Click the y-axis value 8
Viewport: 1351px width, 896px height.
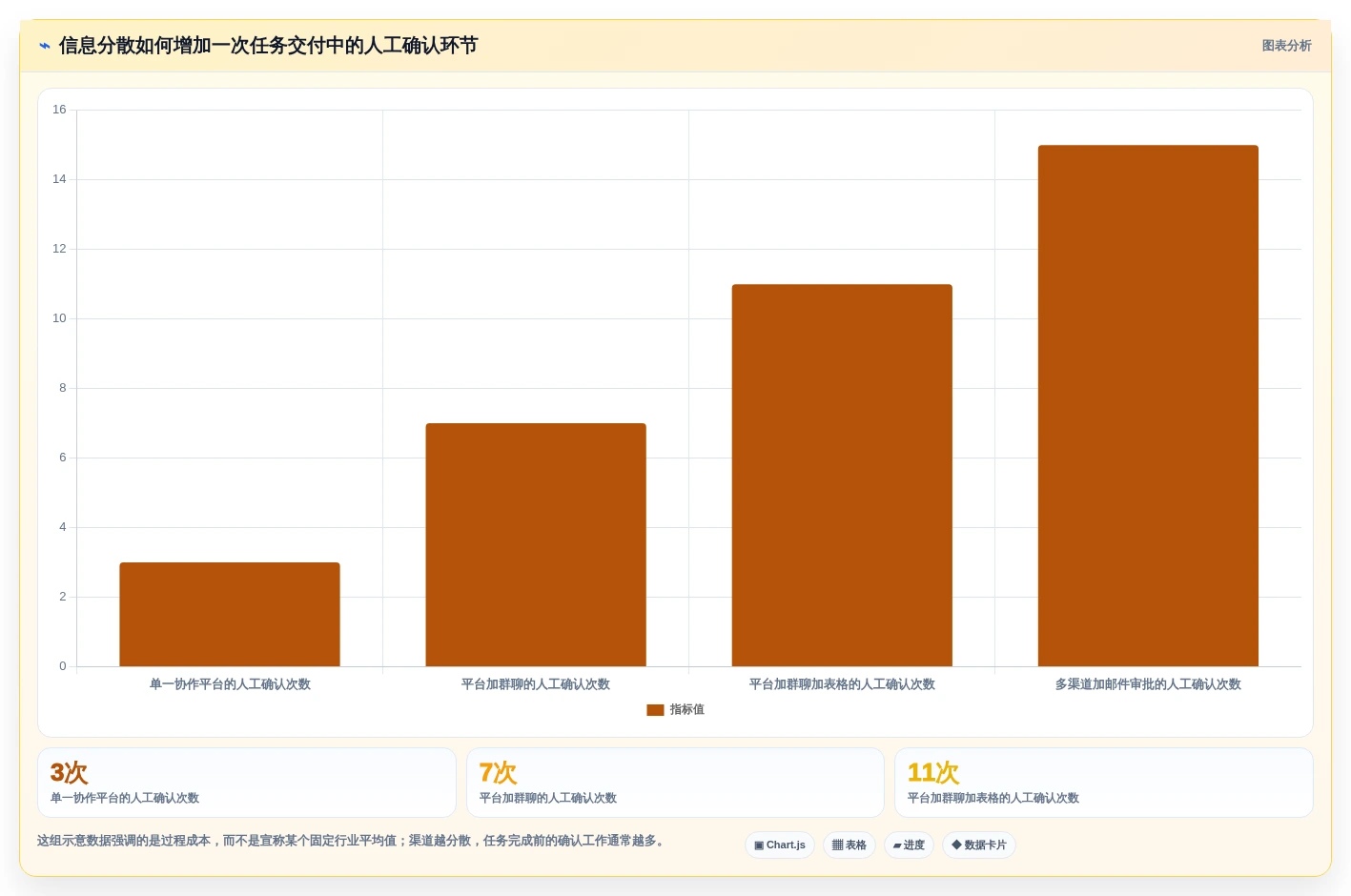(63, 388)
